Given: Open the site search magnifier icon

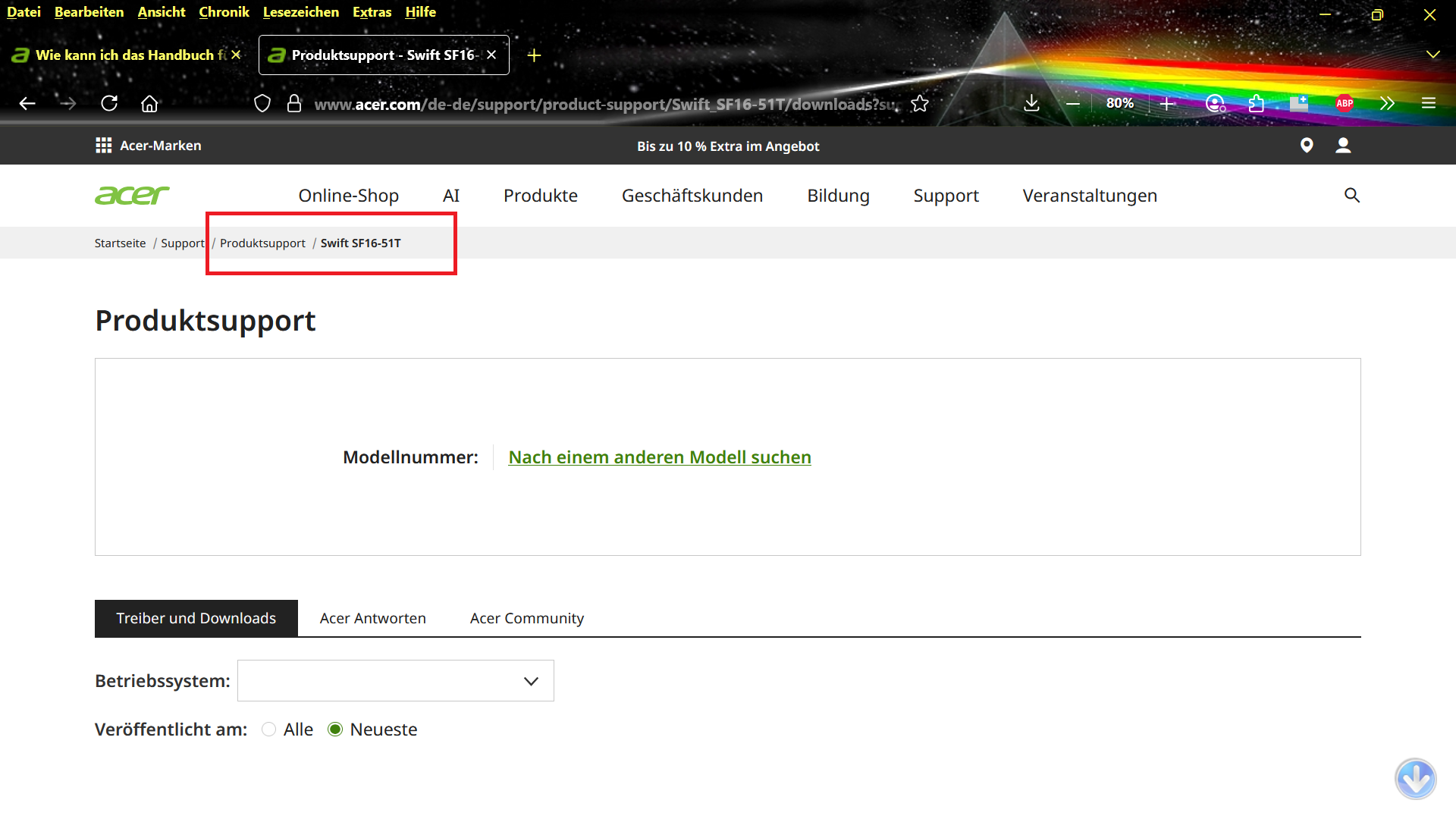Looking at the screenshot, I should tap(1352, 196).
